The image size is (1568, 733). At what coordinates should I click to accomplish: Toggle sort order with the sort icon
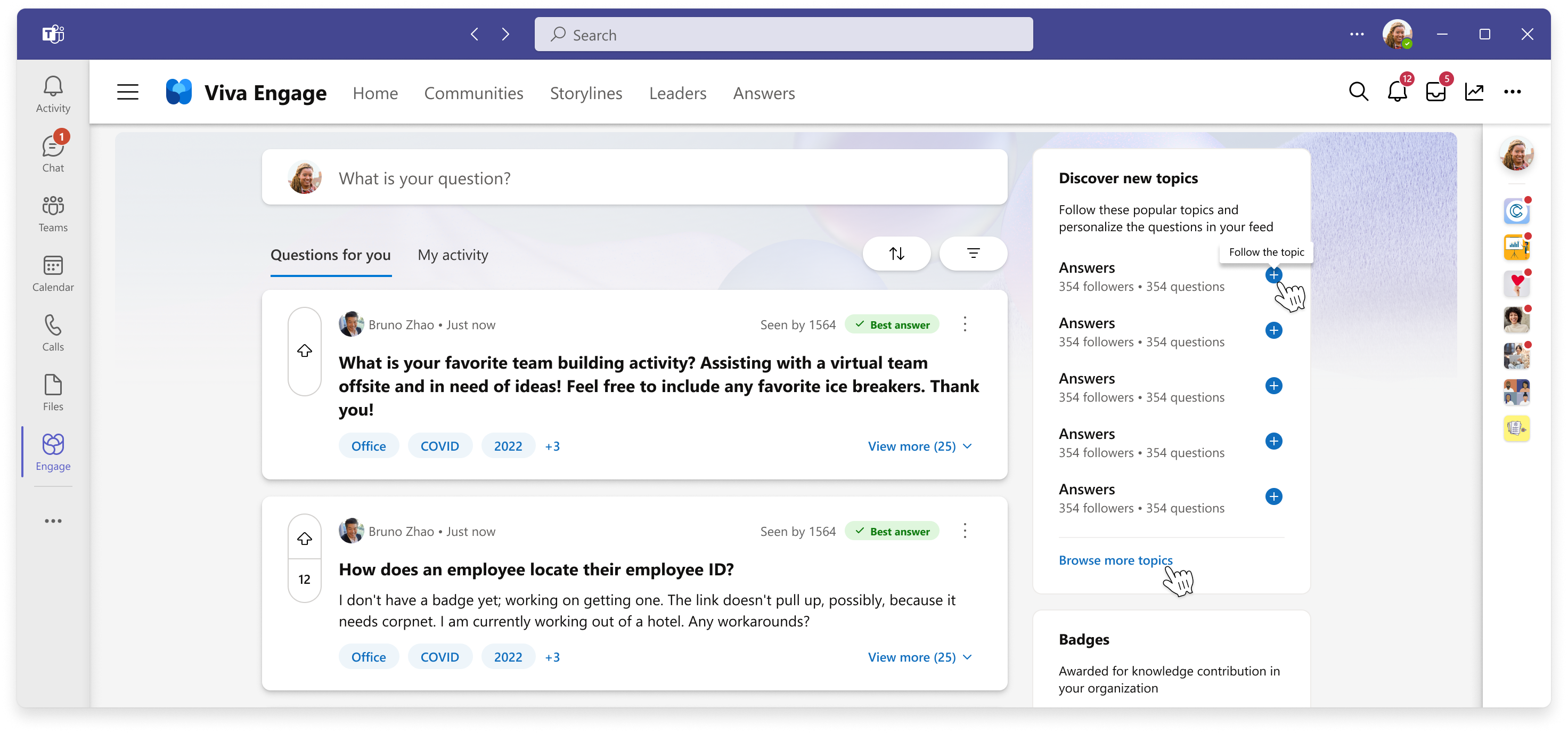(x=897, y=254)
